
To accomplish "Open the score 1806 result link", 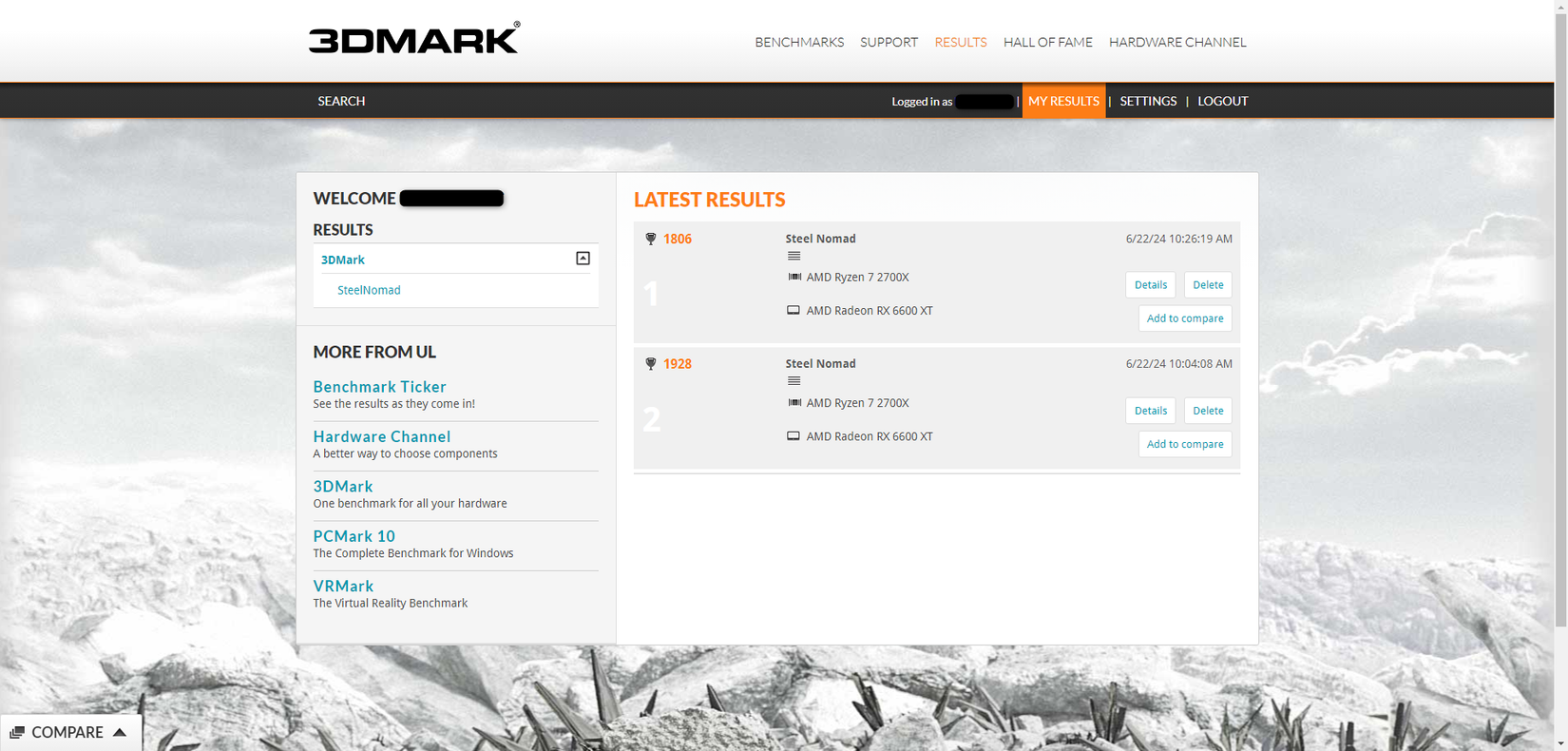I will 678,239.
